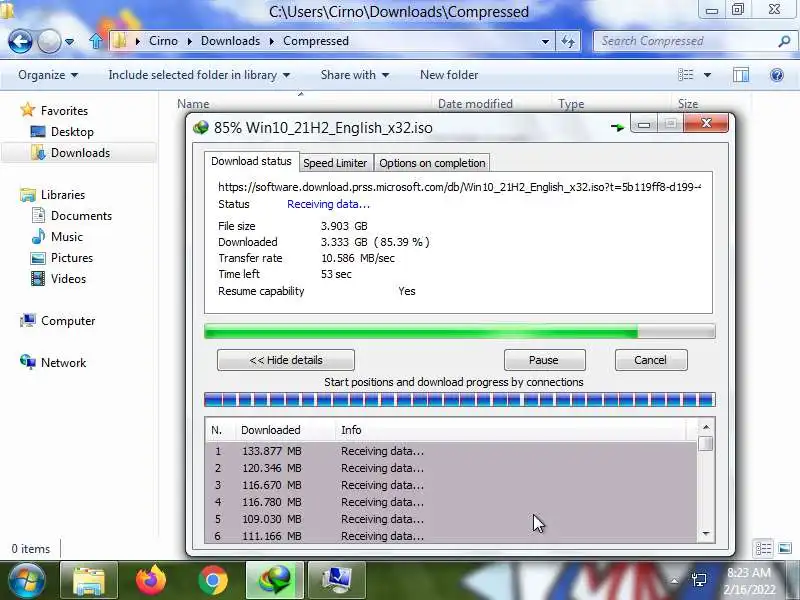Screen dimensions: 800x600
Task: Pause the download
Action: click(544, 360)
